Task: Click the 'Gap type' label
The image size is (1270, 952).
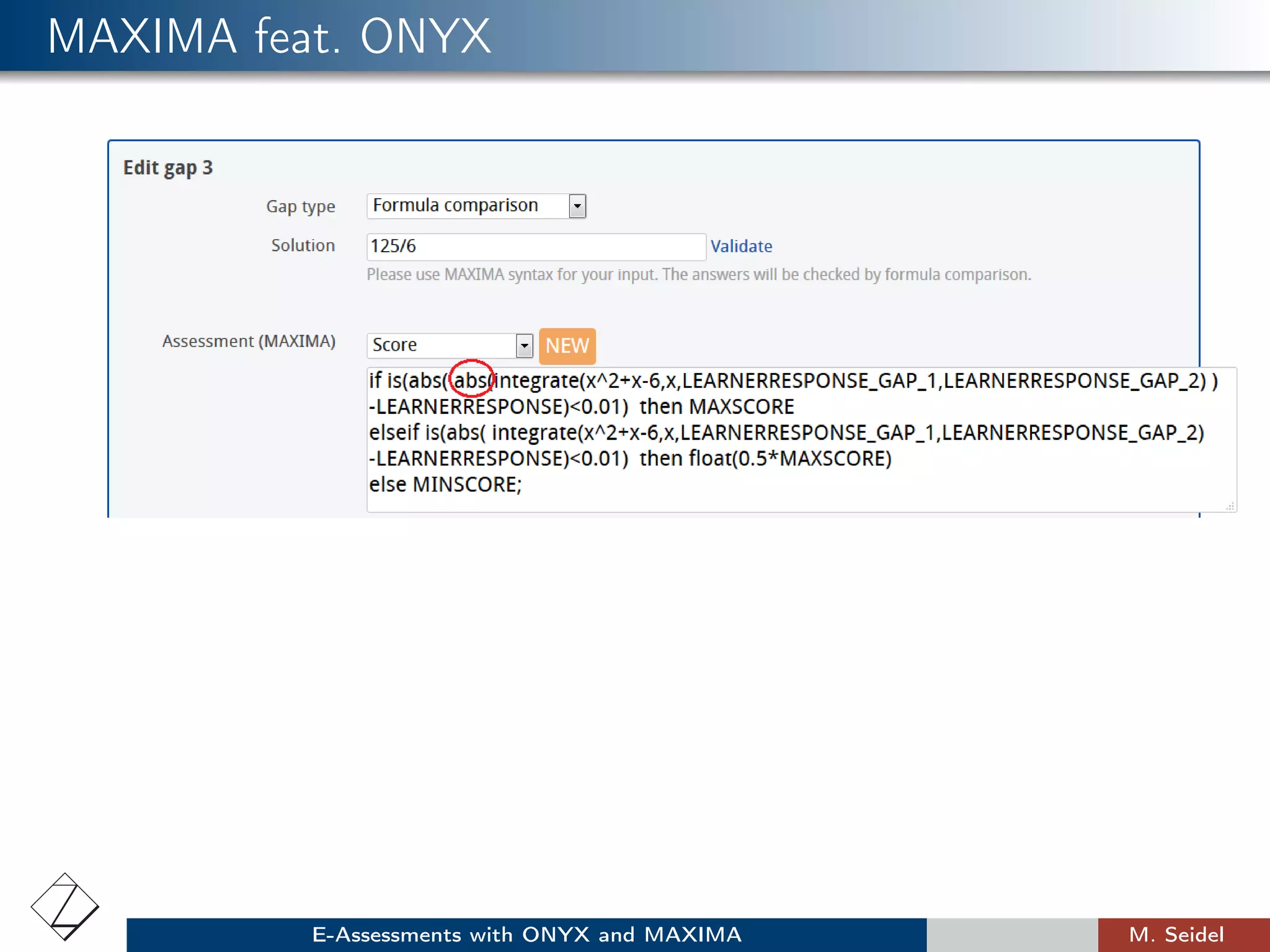Action: coord(301,207)
